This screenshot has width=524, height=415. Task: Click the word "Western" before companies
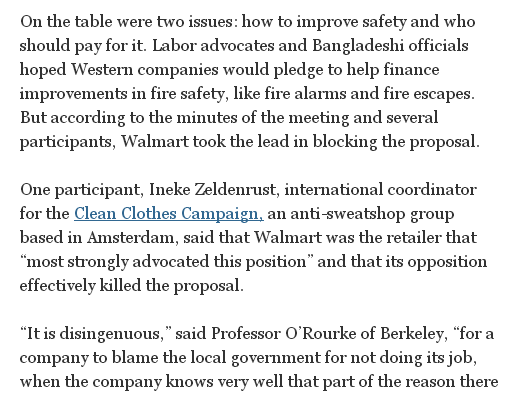(102, 70)
